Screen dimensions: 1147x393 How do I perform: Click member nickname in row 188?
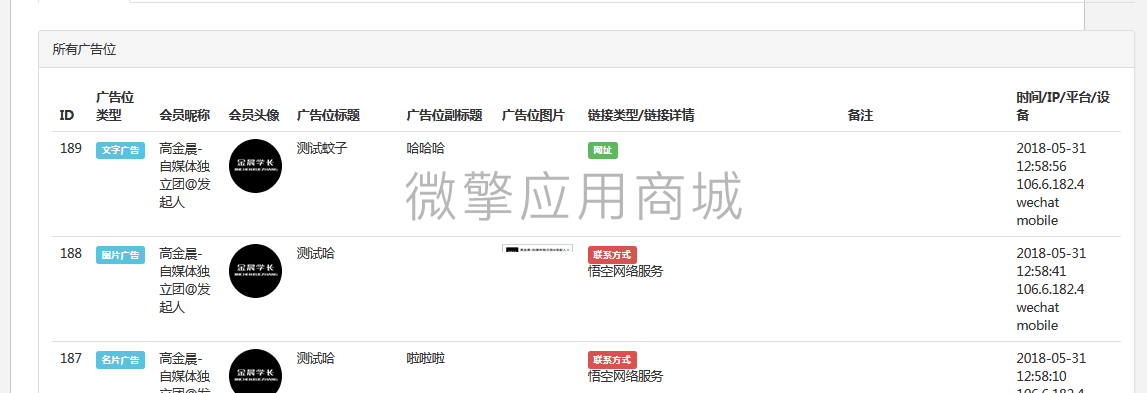pyautogui.click(x=184, y=280)
